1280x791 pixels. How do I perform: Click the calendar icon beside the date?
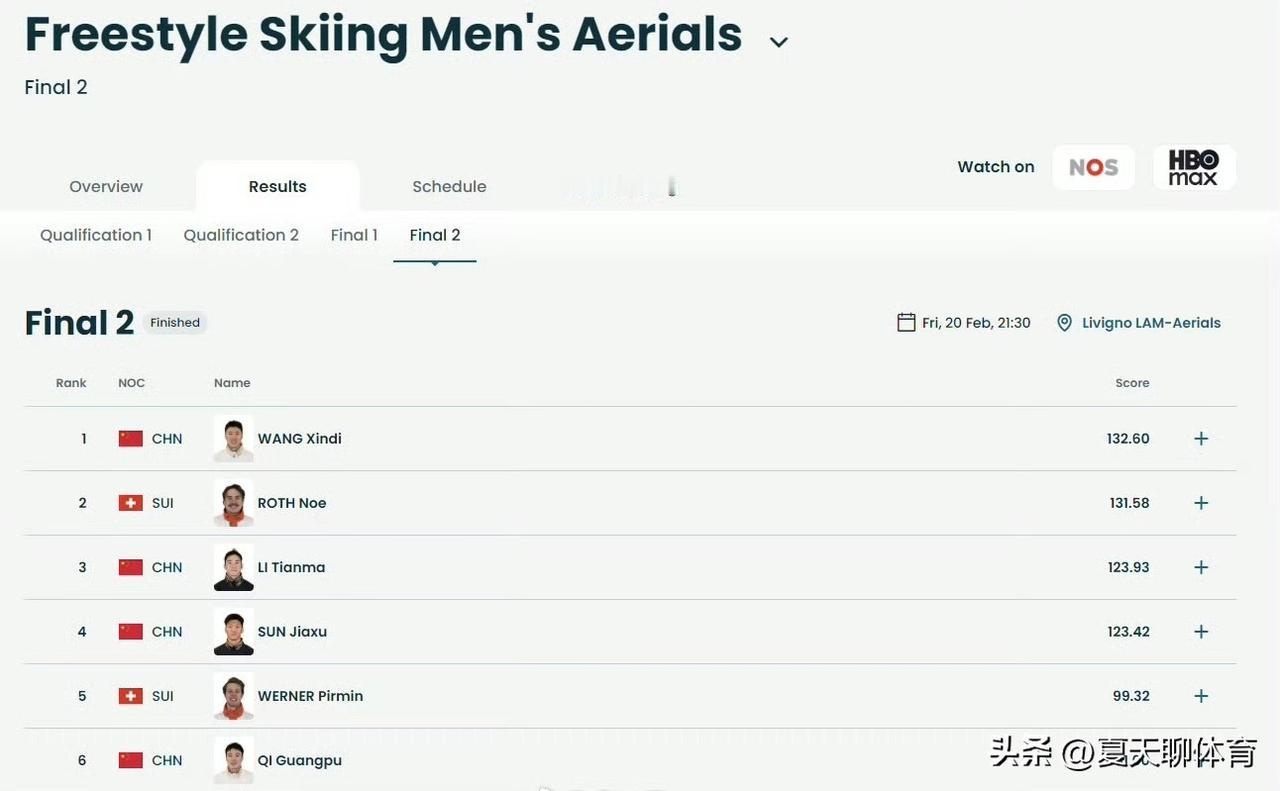pyautogui.click(x=906, y=322)
